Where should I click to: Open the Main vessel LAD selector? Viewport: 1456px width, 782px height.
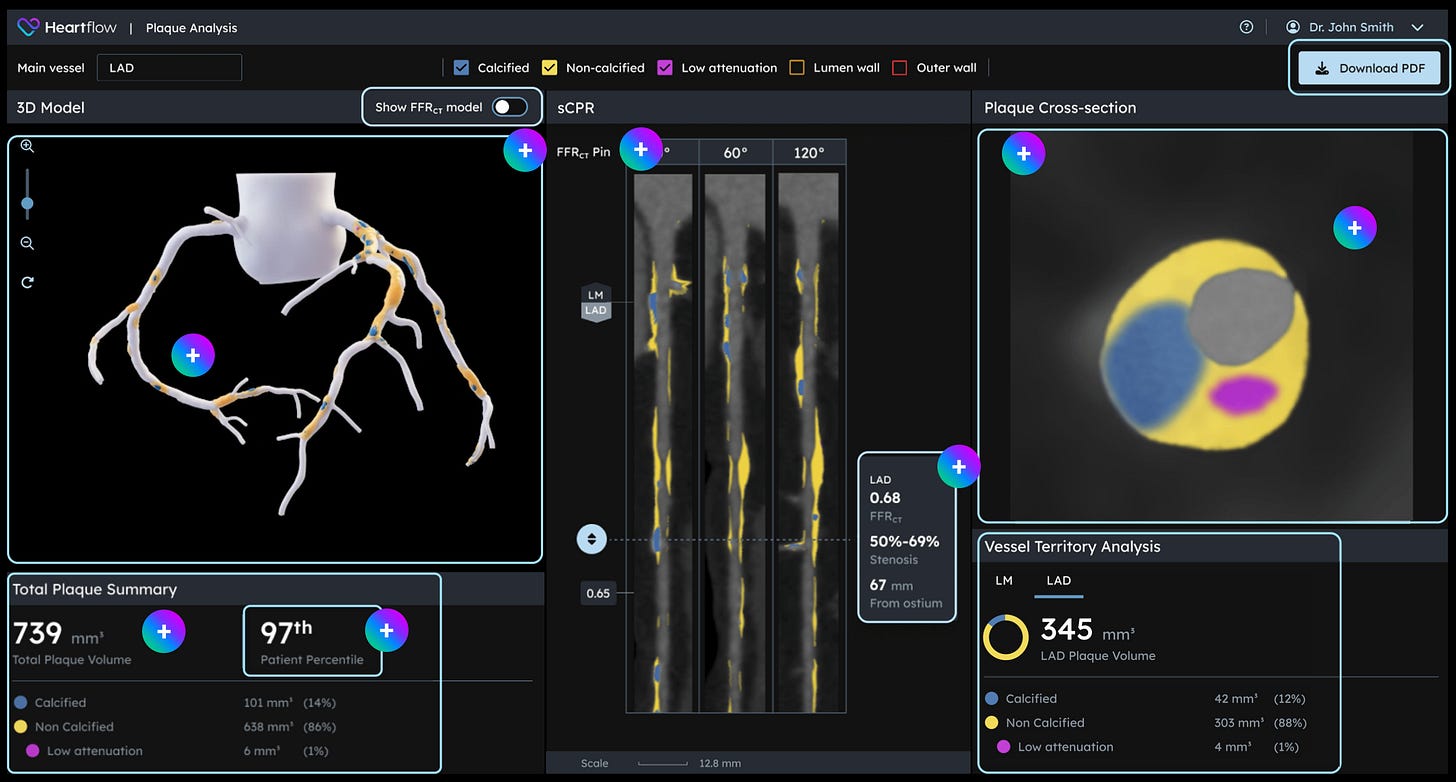169,68
